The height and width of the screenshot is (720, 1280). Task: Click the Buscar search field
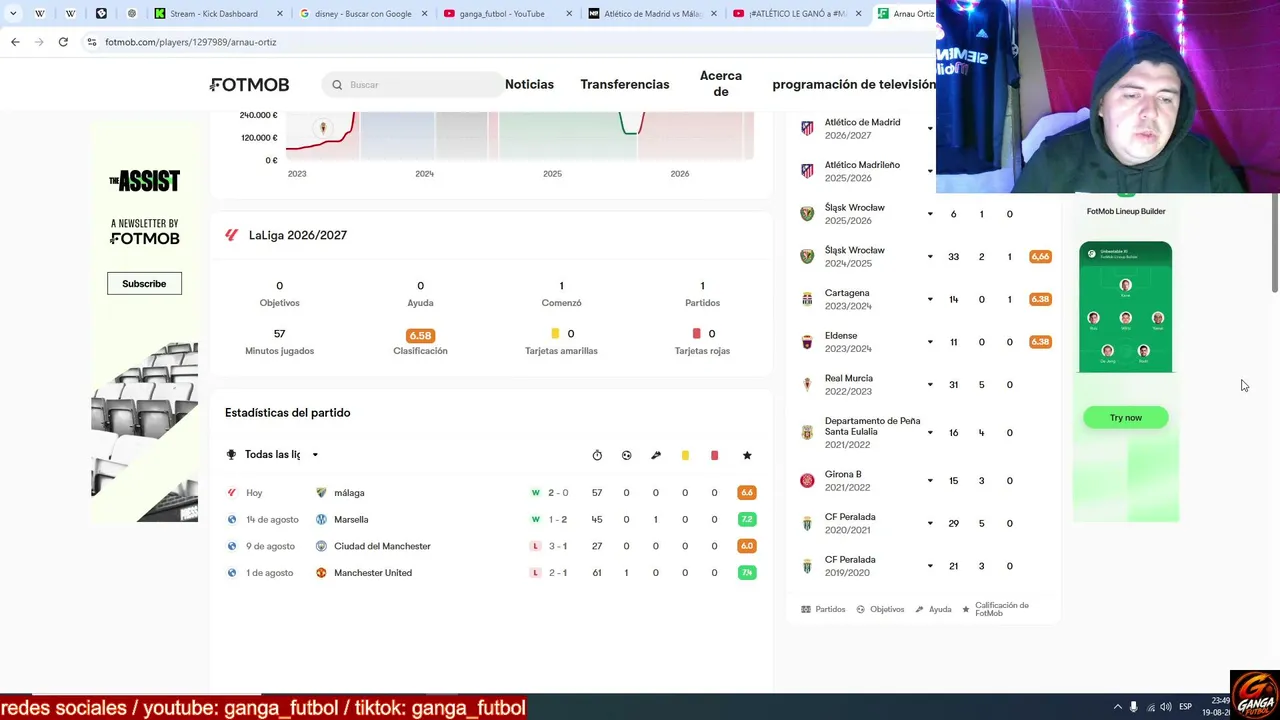coord(413,85)
